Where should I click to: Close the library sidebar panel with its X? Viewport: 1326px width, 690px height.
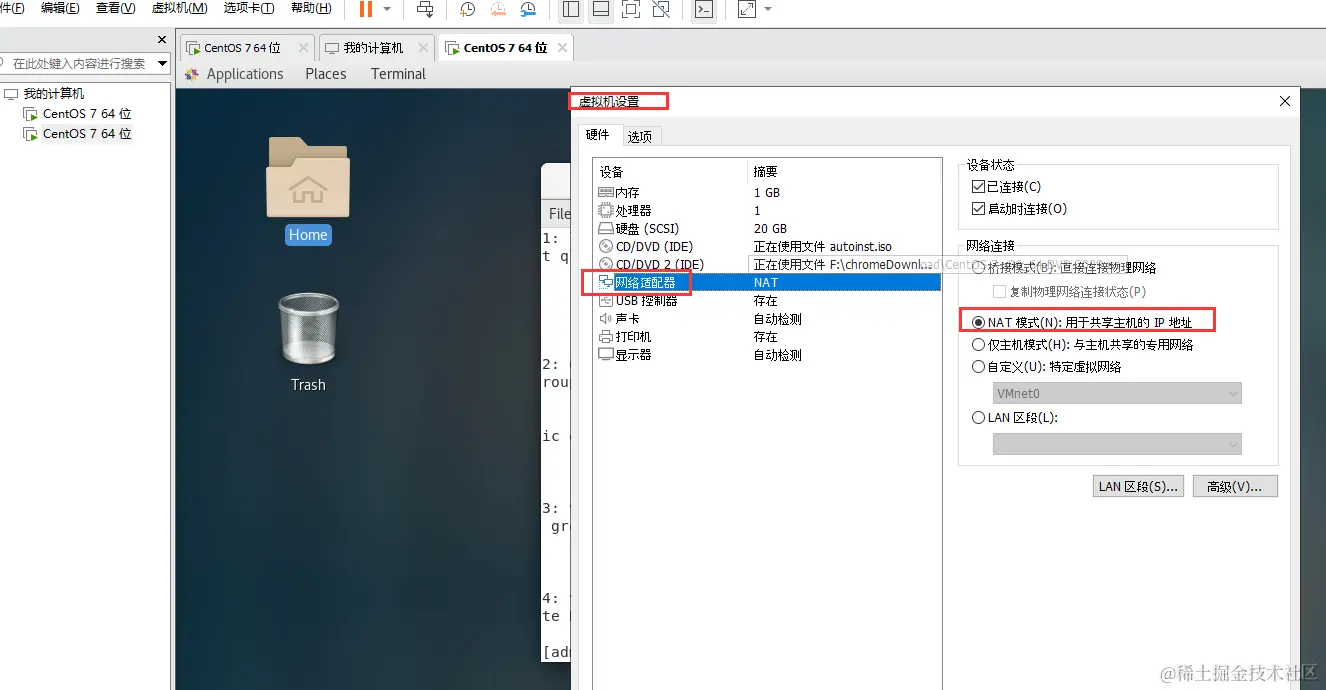tap(163, 40)
